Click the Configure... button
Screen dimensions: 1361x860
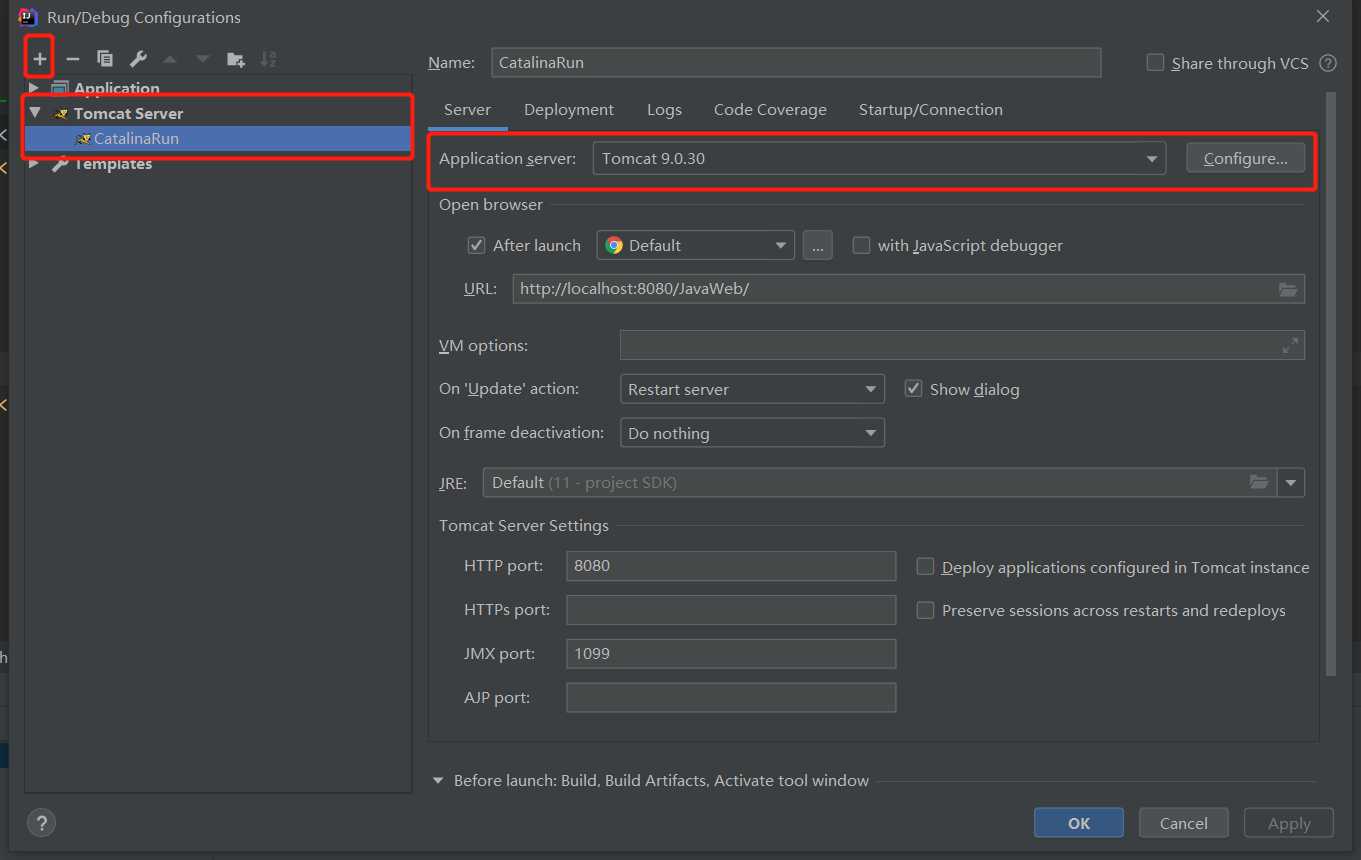(x=1246, y=158)
